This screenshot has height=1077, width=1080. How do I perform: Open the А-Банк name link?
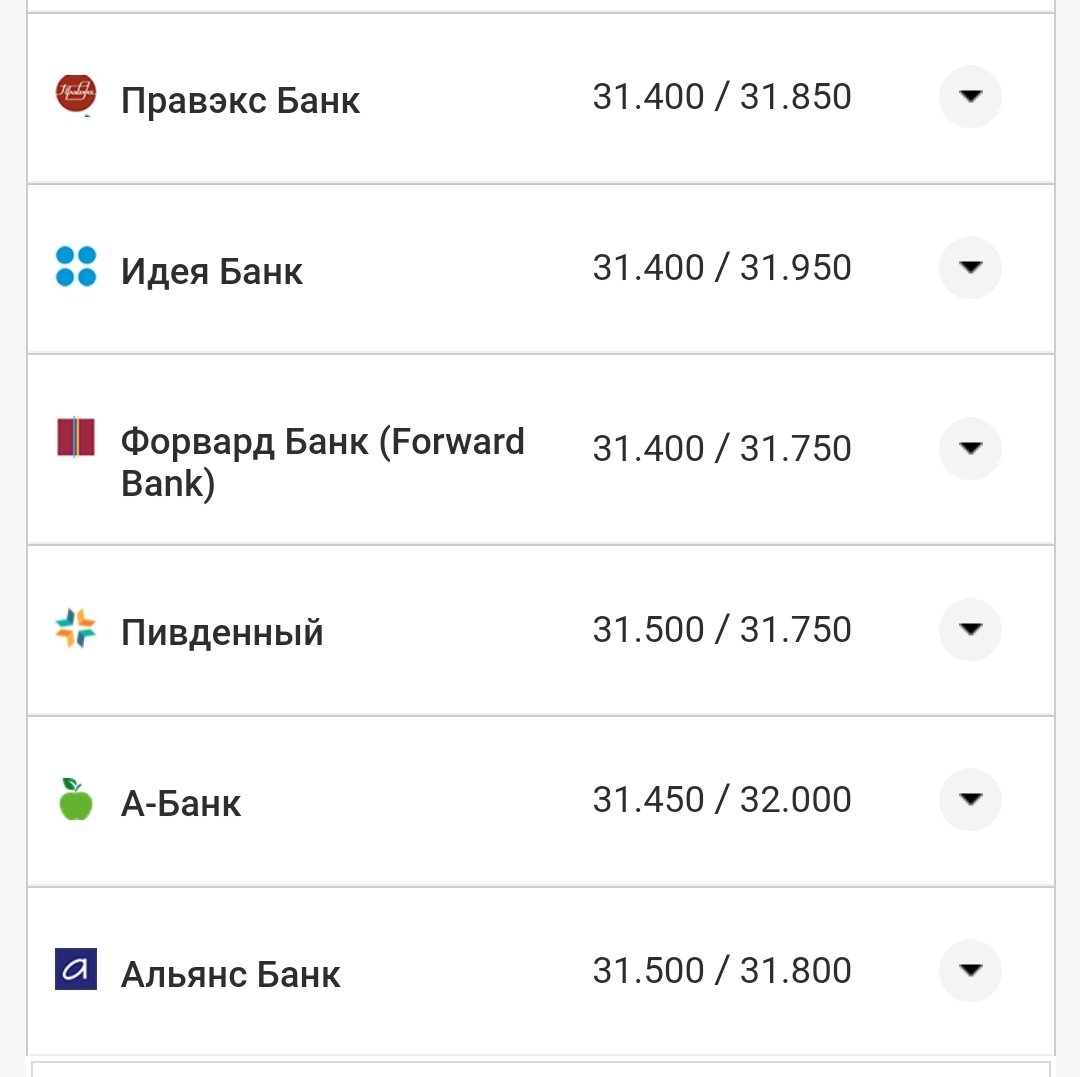(x=181, y=804)
